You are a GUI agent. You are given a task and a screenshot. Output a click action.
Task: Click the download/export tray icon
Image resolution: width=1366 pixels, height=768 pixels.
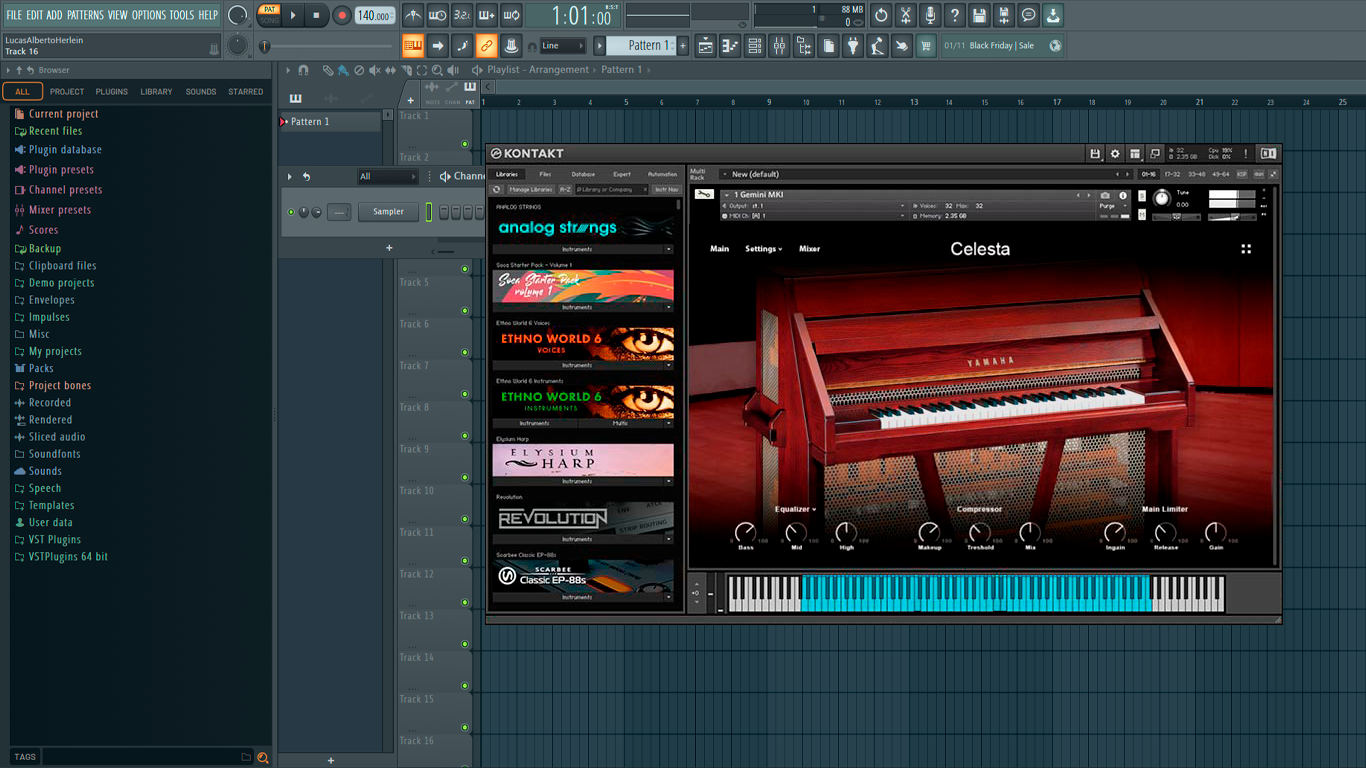pyautogui.click(x=1053, y=15)
